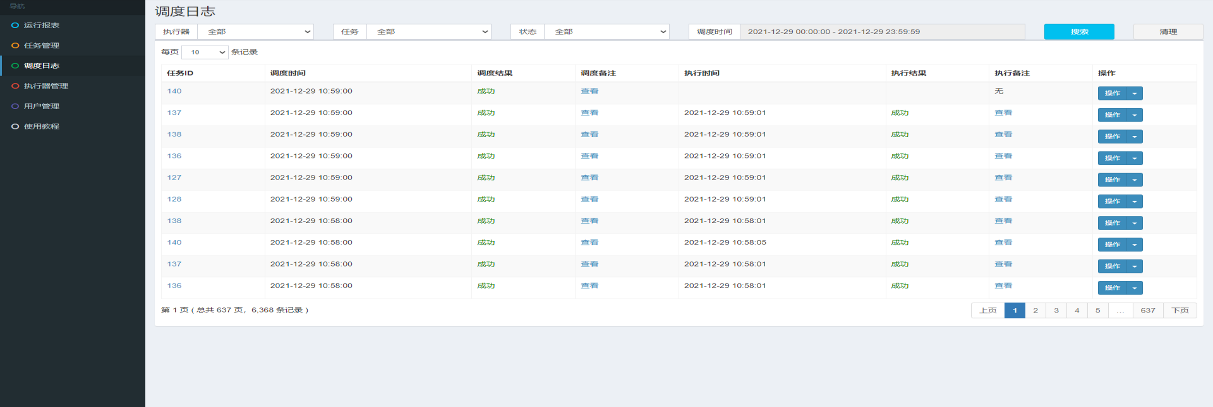Jump to last page 637

(x=1148, y=310)
